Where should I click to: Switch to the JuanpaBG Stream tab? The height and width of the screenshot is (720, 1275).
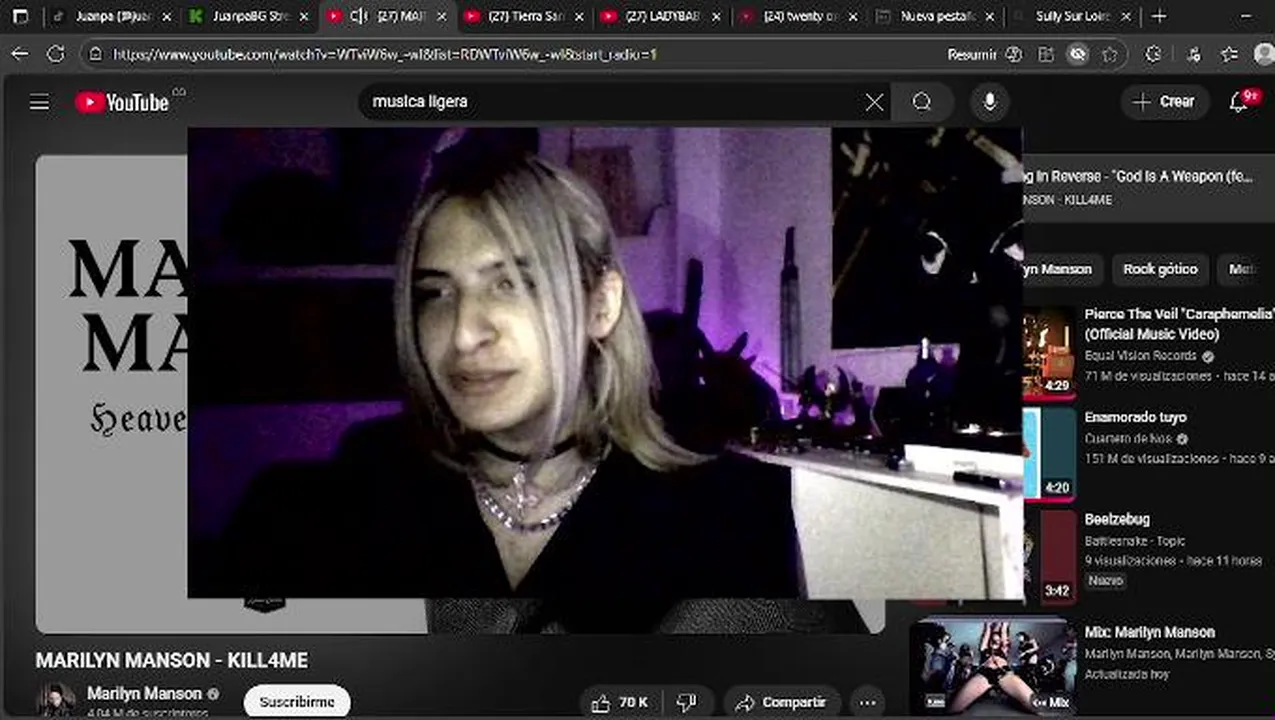point(250,16)
